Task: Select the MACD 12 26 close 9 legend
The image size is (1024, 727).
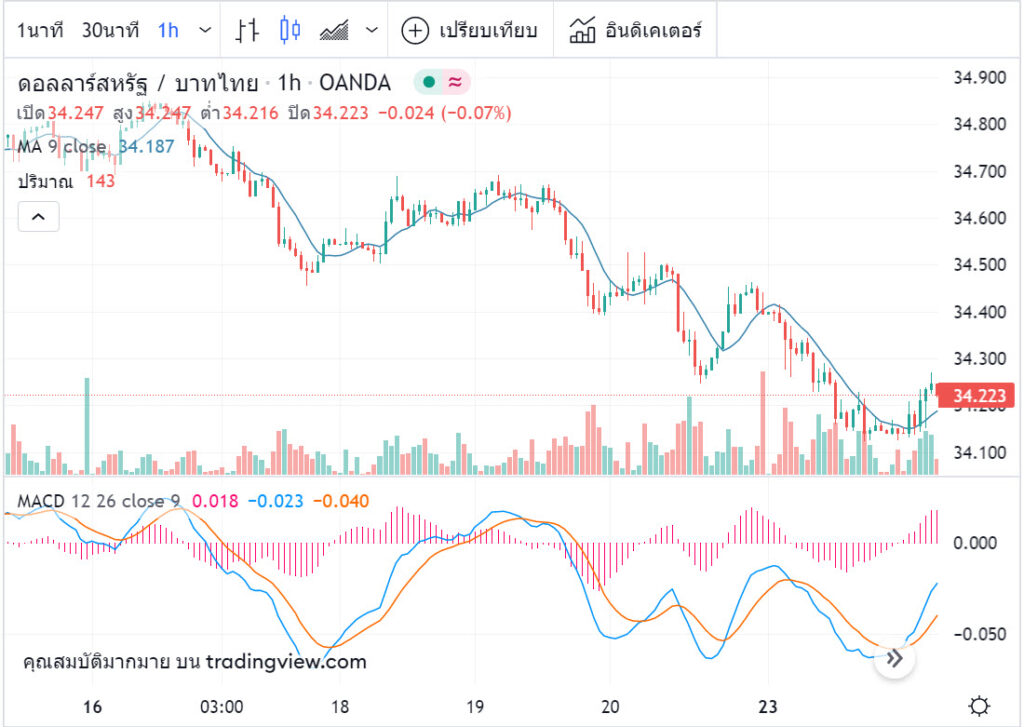Action: 98,501
